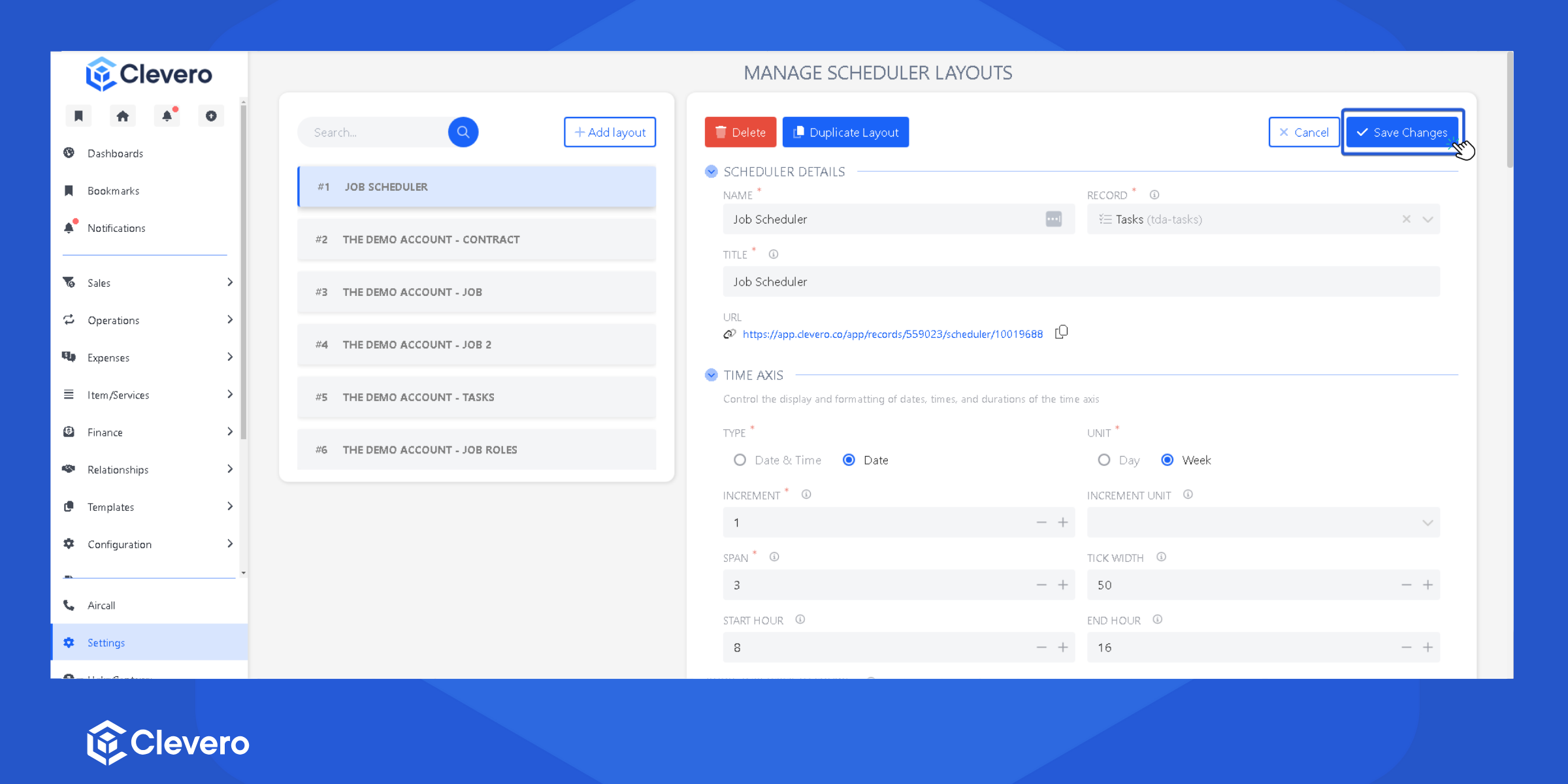The image size is (1568, 784).
Task: Open the Increment Unit dropdown
Action: click(1263, 523)
